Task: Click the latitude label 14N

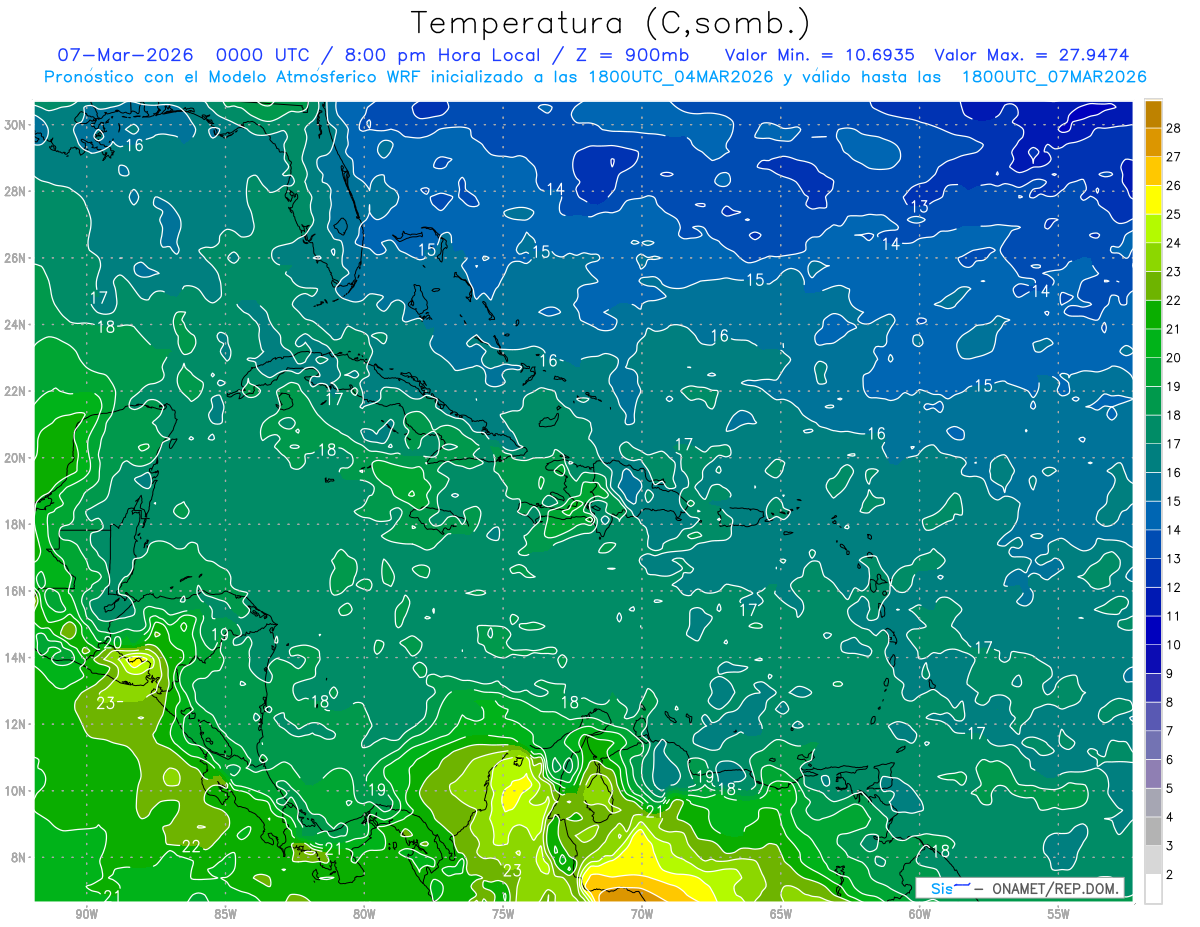Action: [15, 658]
